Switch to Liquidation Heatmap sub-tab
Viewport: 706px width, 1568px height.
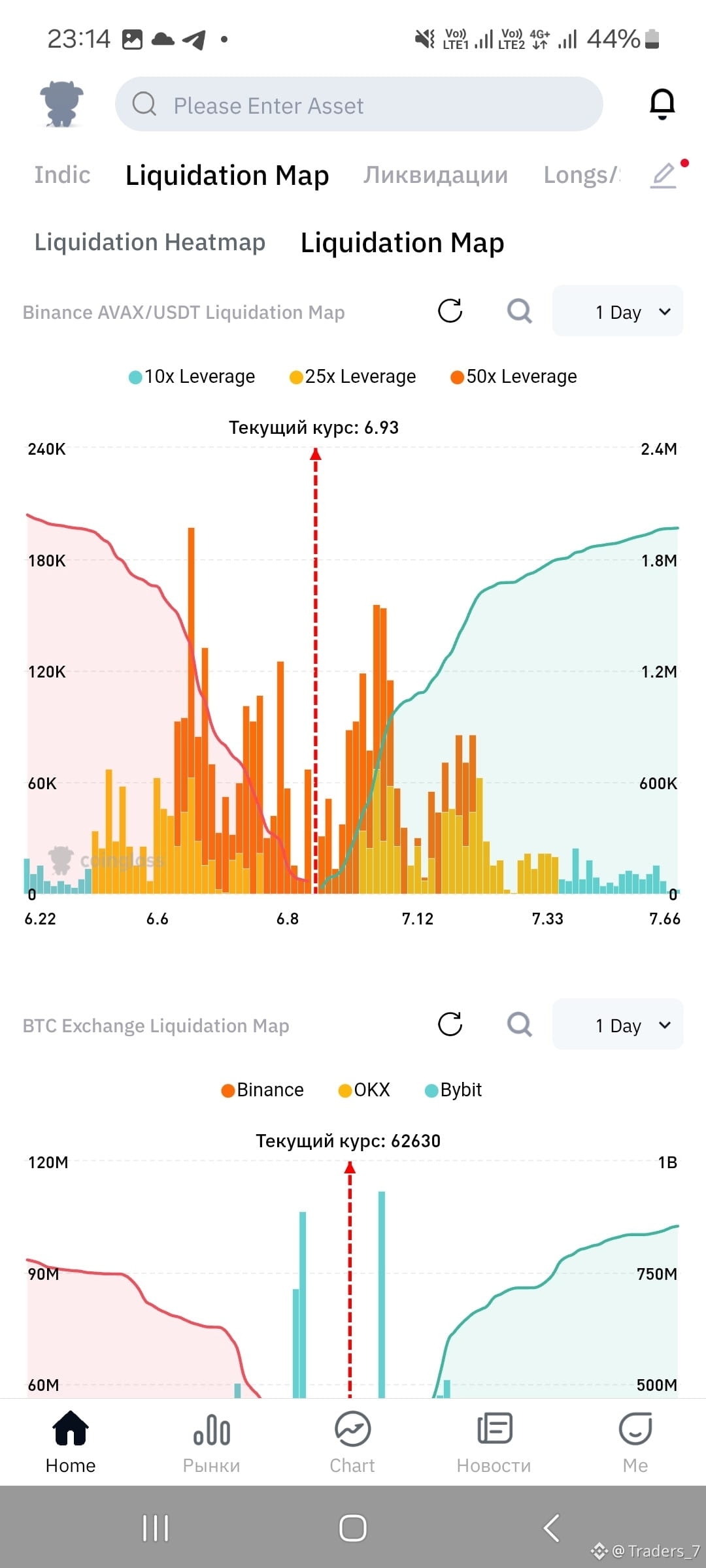(150, 242)
